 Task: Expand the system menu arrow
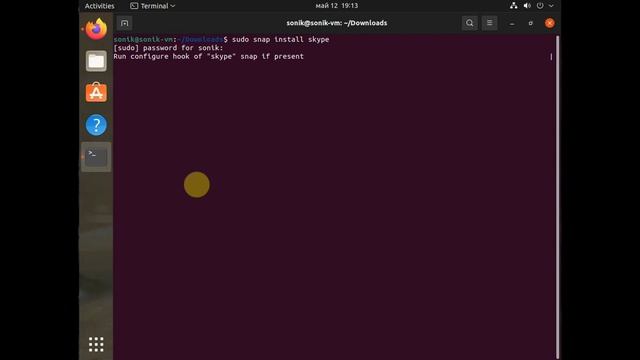(x=551, y=6)
